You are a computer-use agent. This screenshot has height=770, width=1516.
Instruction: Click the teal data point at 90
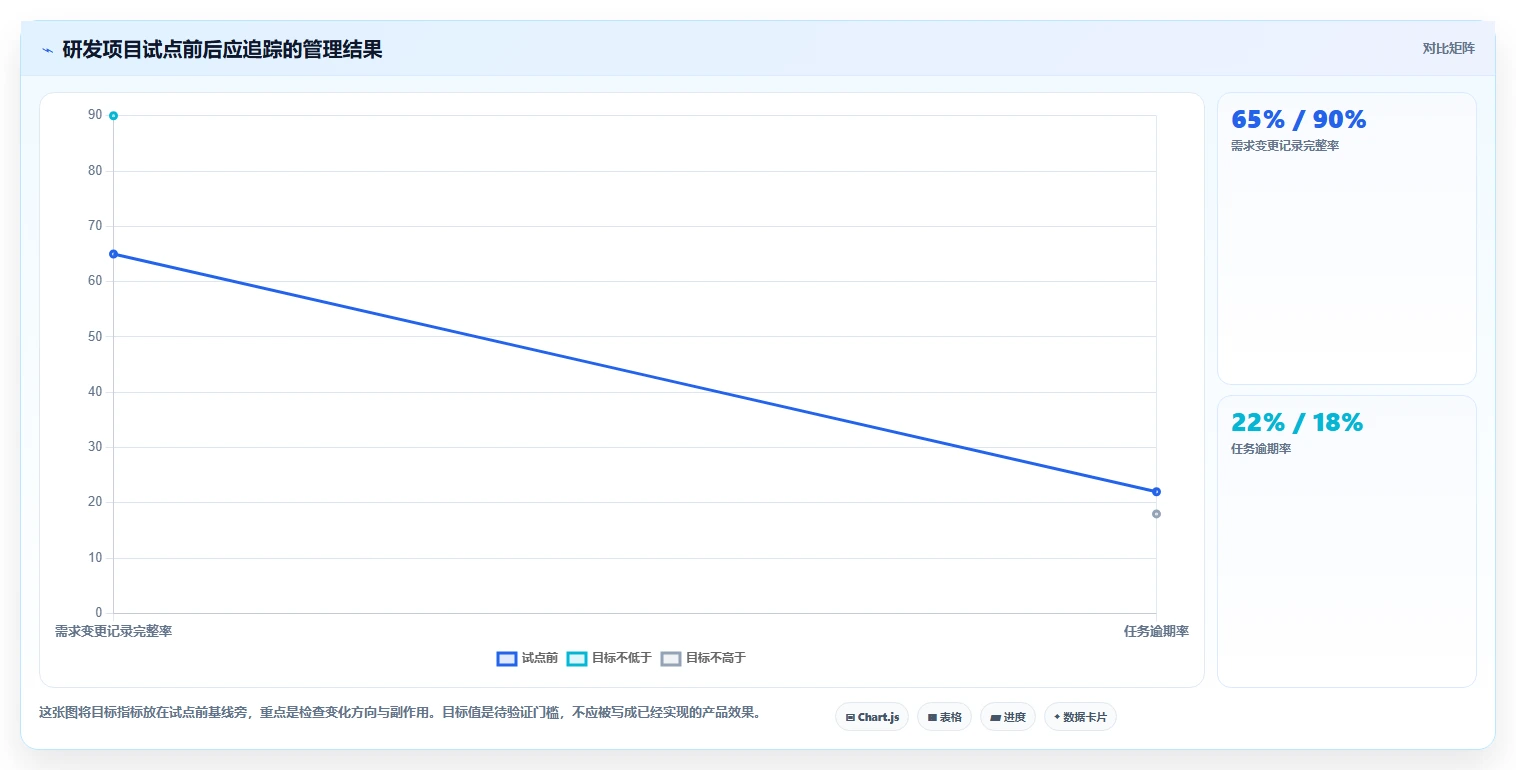coord(113,116)
